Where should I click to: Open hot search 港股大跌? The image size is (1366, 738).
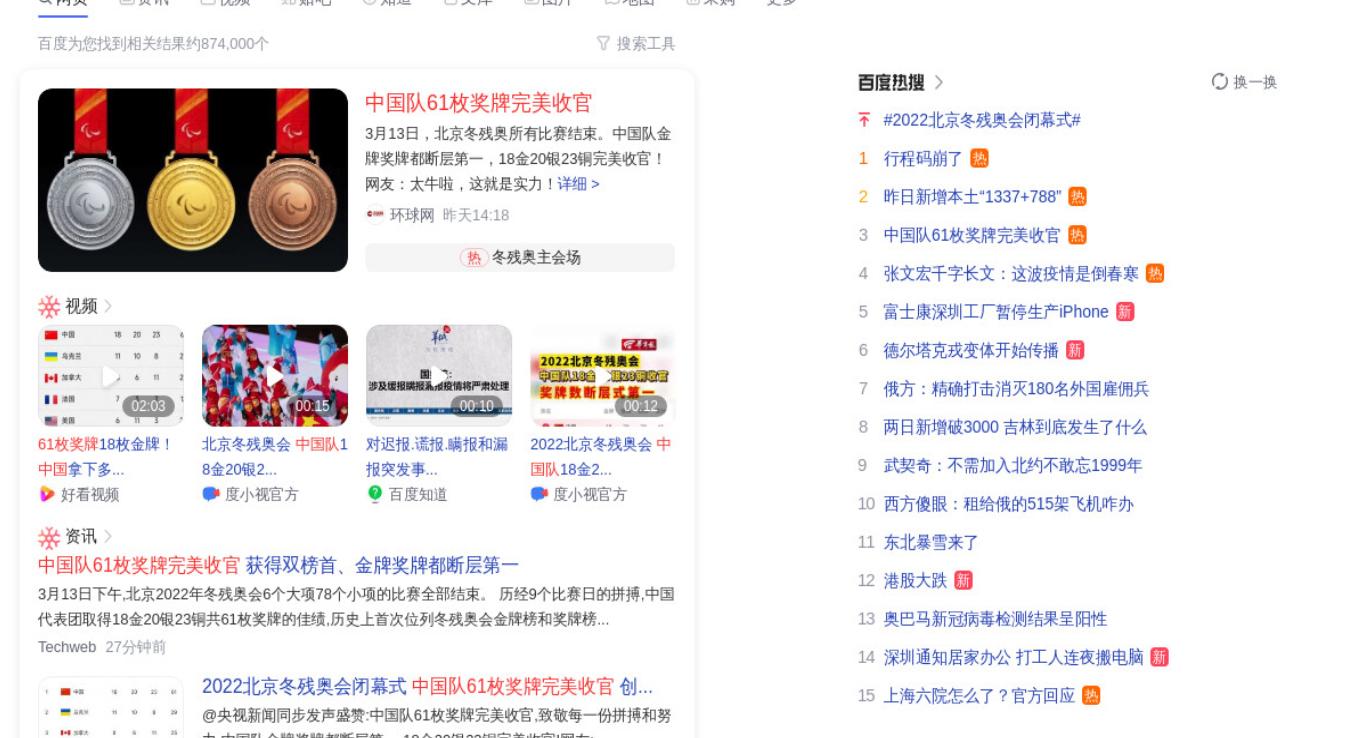coord(915,581)
